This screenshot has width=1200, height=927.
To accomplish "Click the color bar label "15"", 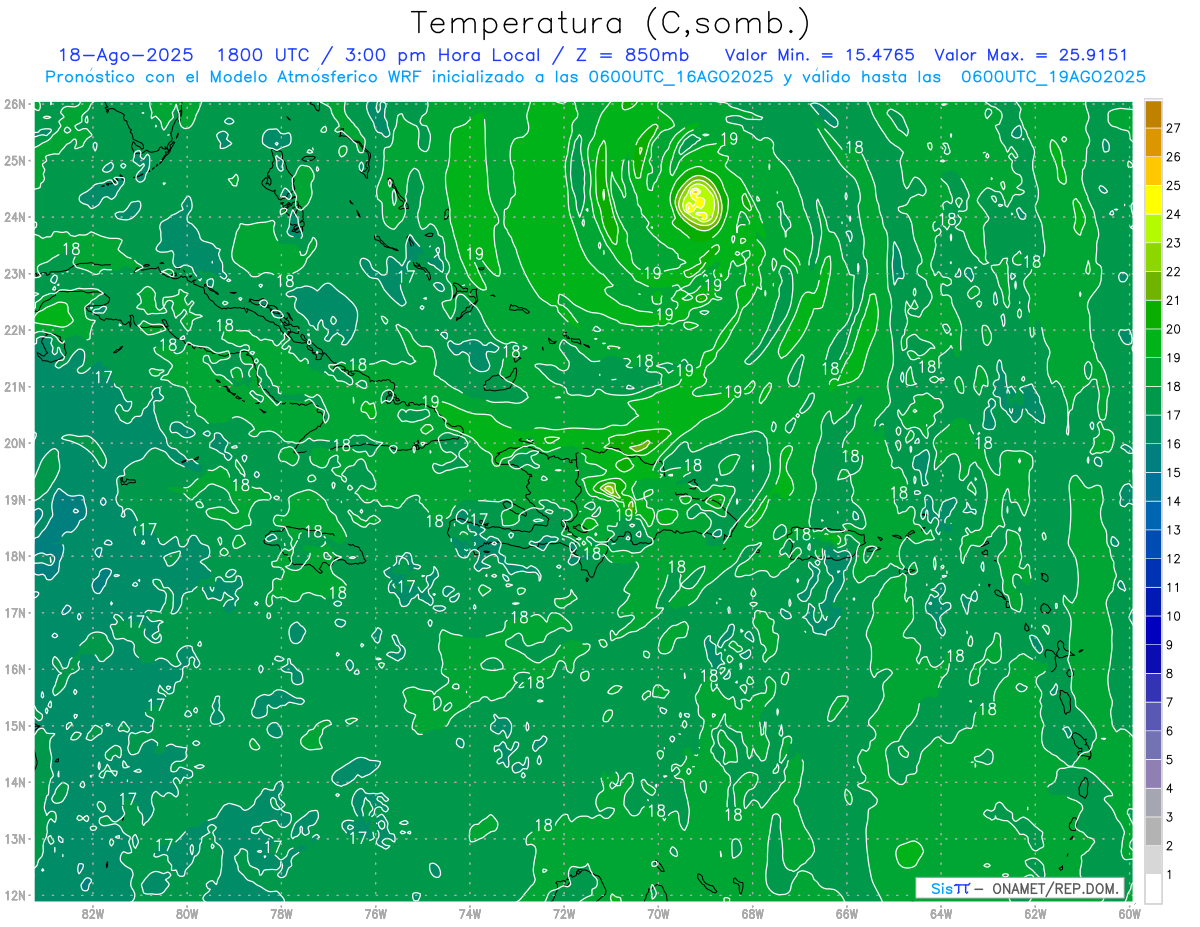I will (1174, 472).
